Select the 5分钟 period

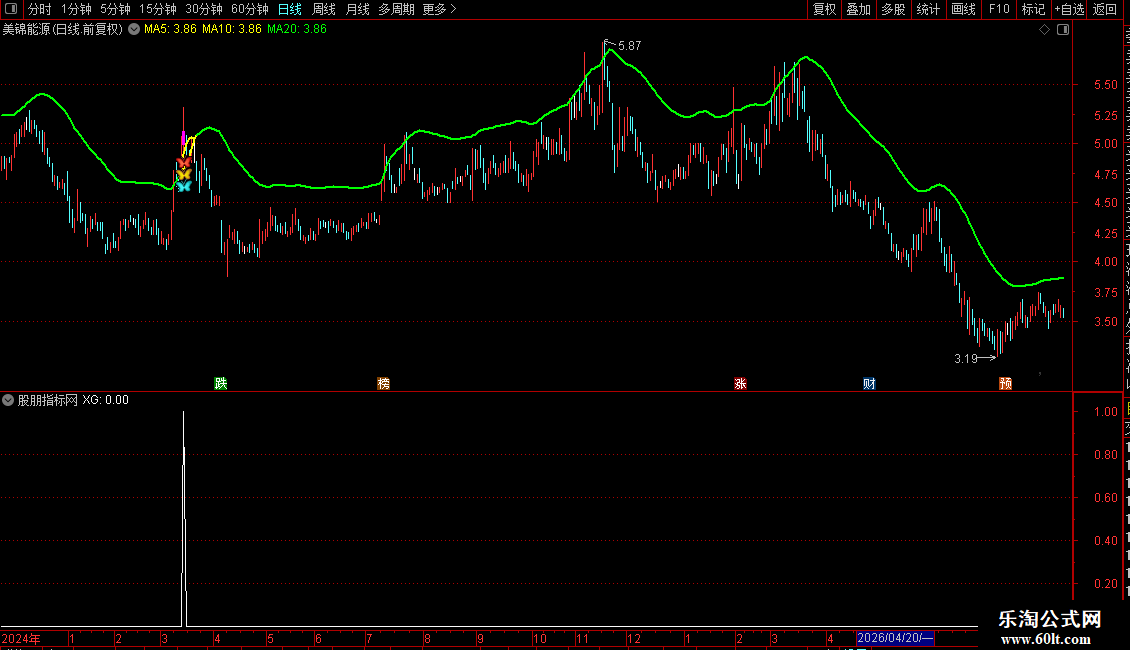(x=115, y=9)
